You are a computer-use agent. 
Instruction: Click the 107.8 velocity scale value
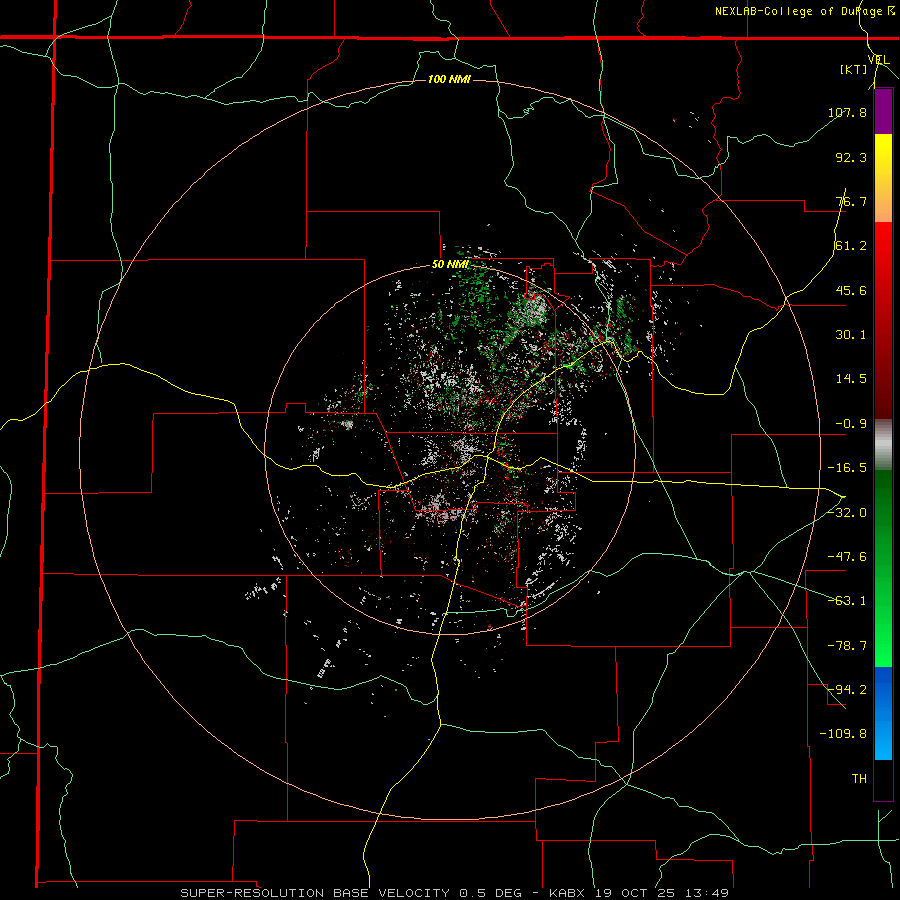(847, 112)
